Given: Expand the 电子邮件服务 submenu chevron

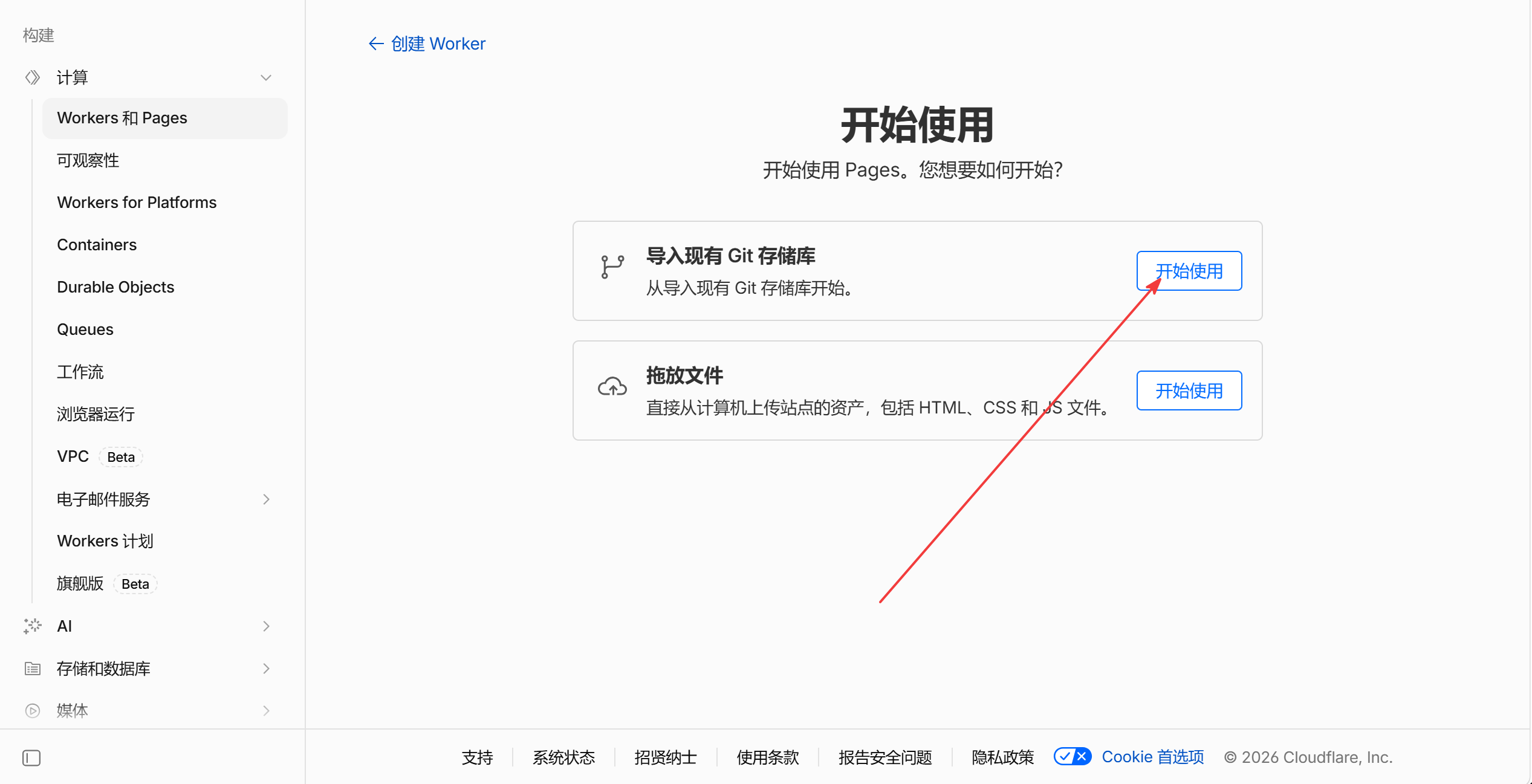Looking at the screenshot, I should [266, 499].
